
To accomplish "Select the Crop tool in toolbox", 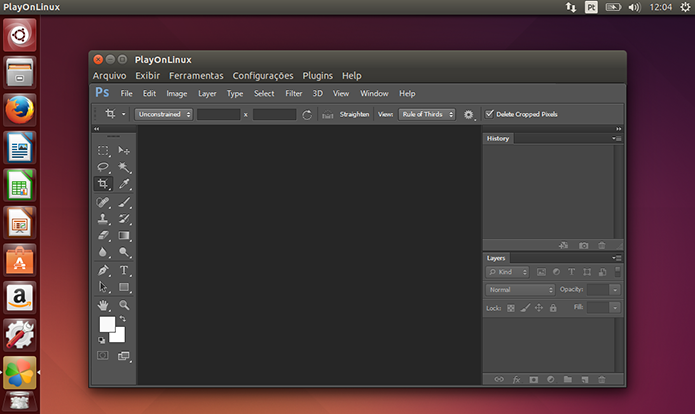I will [103, 184].
